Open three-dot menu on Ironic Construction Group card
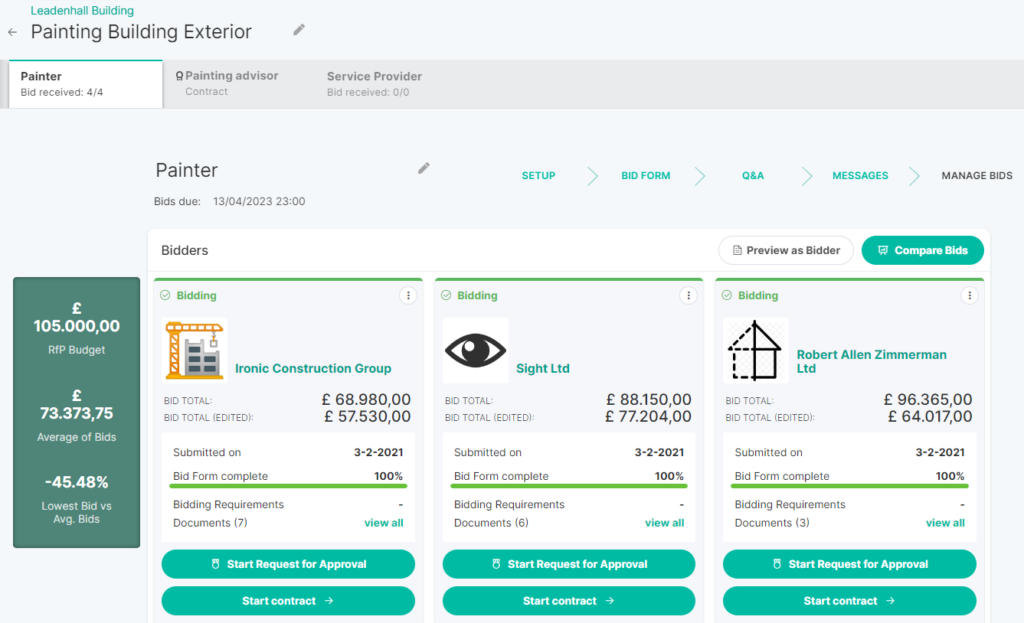This screenshot has width=1024, height=623. pyautogui.click(x=407, y=295)
